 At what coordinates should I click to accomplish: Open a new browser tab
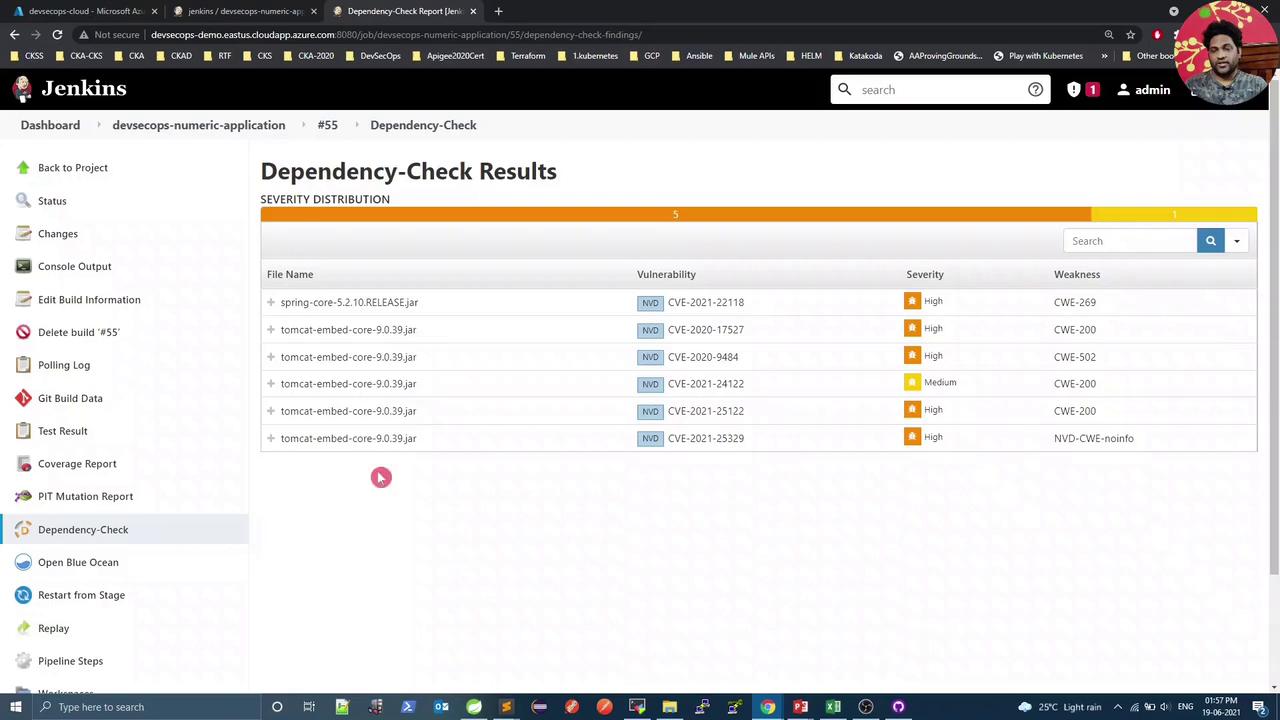pyautogui.click(x=498, y=11)
